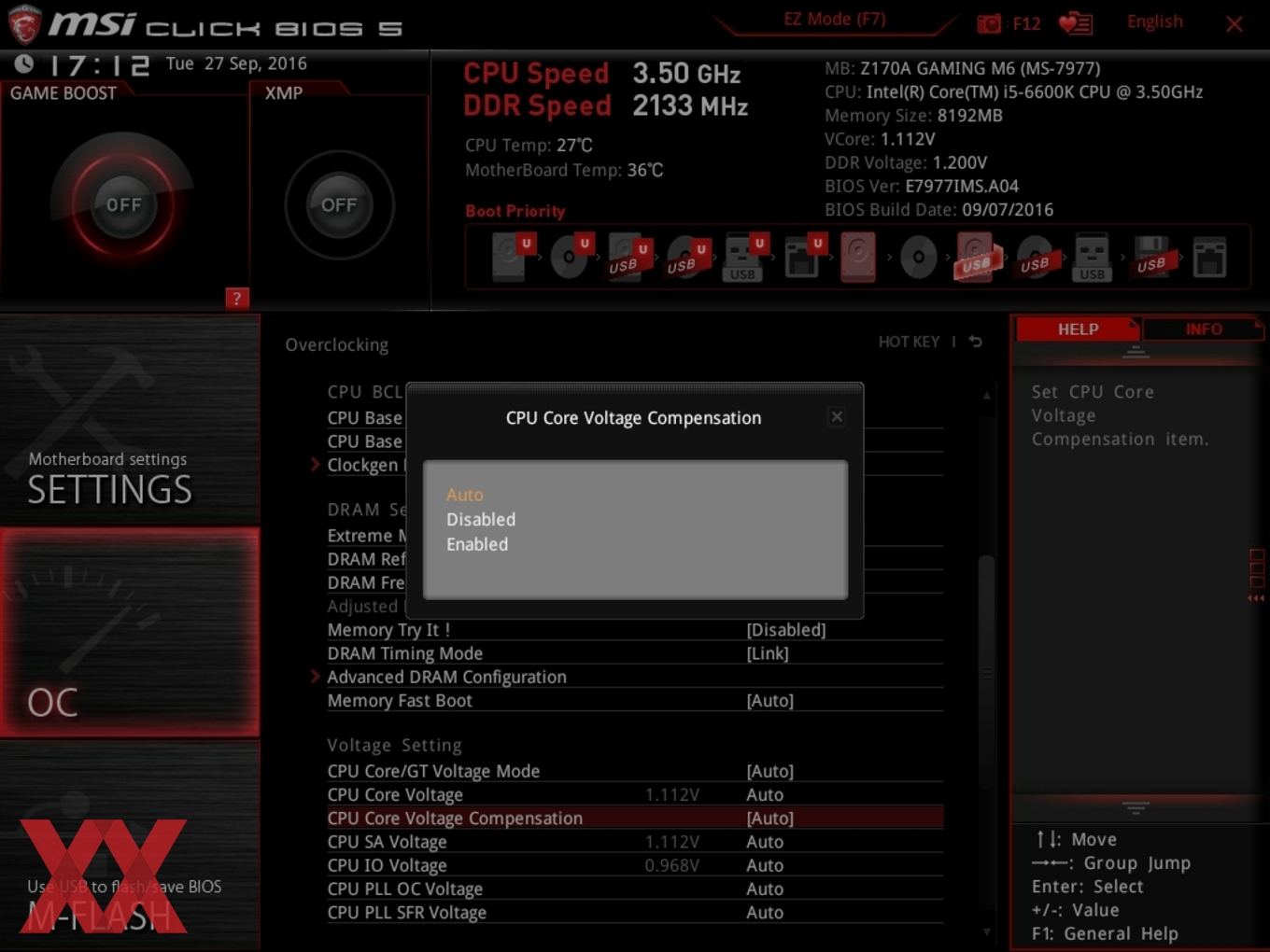Choose Disabled in the compensation dialog
Image resolution: width=1270 pixels, height=952 pixels.
(x=481, y=519)
